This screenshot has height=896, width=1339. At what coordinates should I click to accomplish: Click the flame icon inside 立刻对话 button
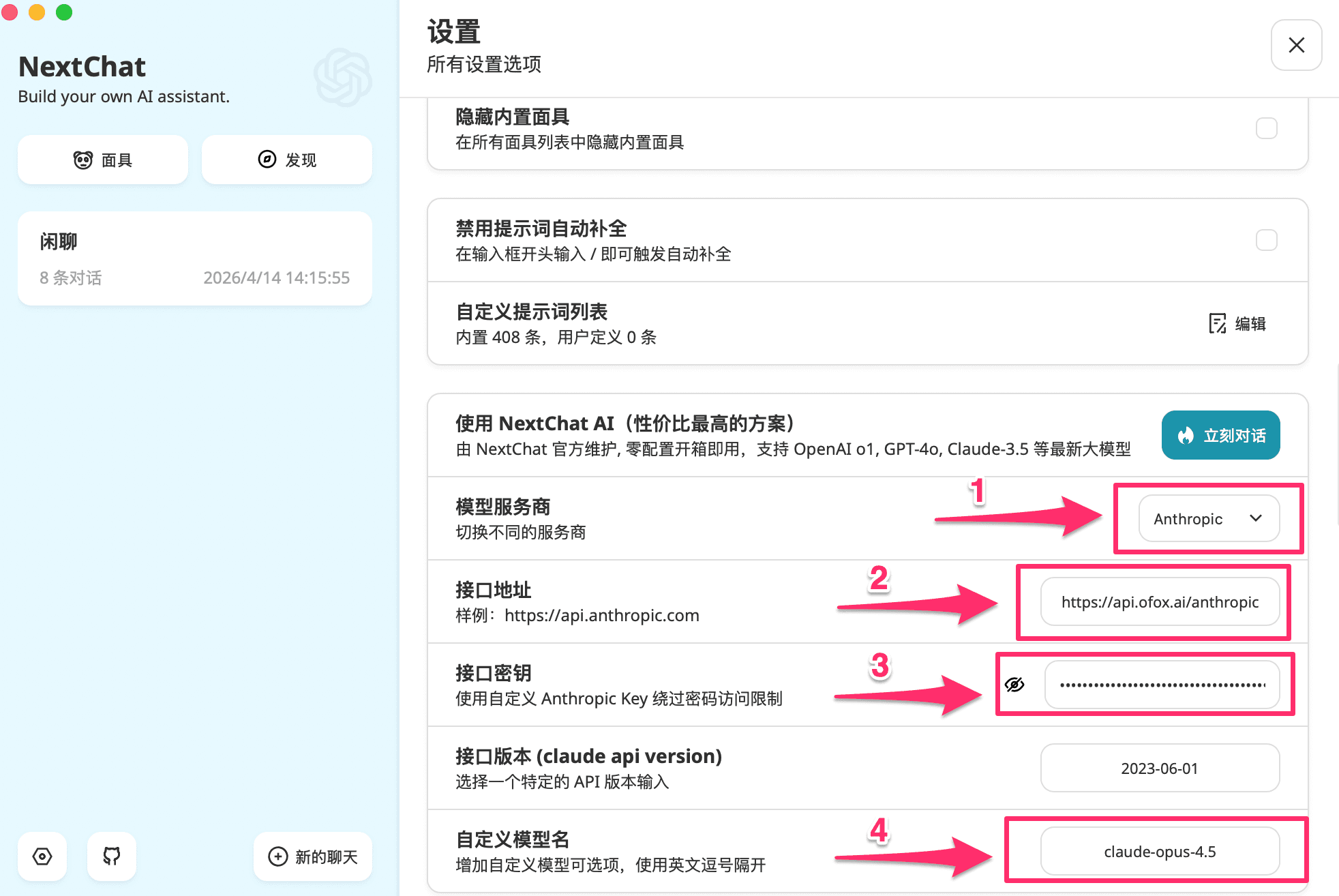(1185, 434)
